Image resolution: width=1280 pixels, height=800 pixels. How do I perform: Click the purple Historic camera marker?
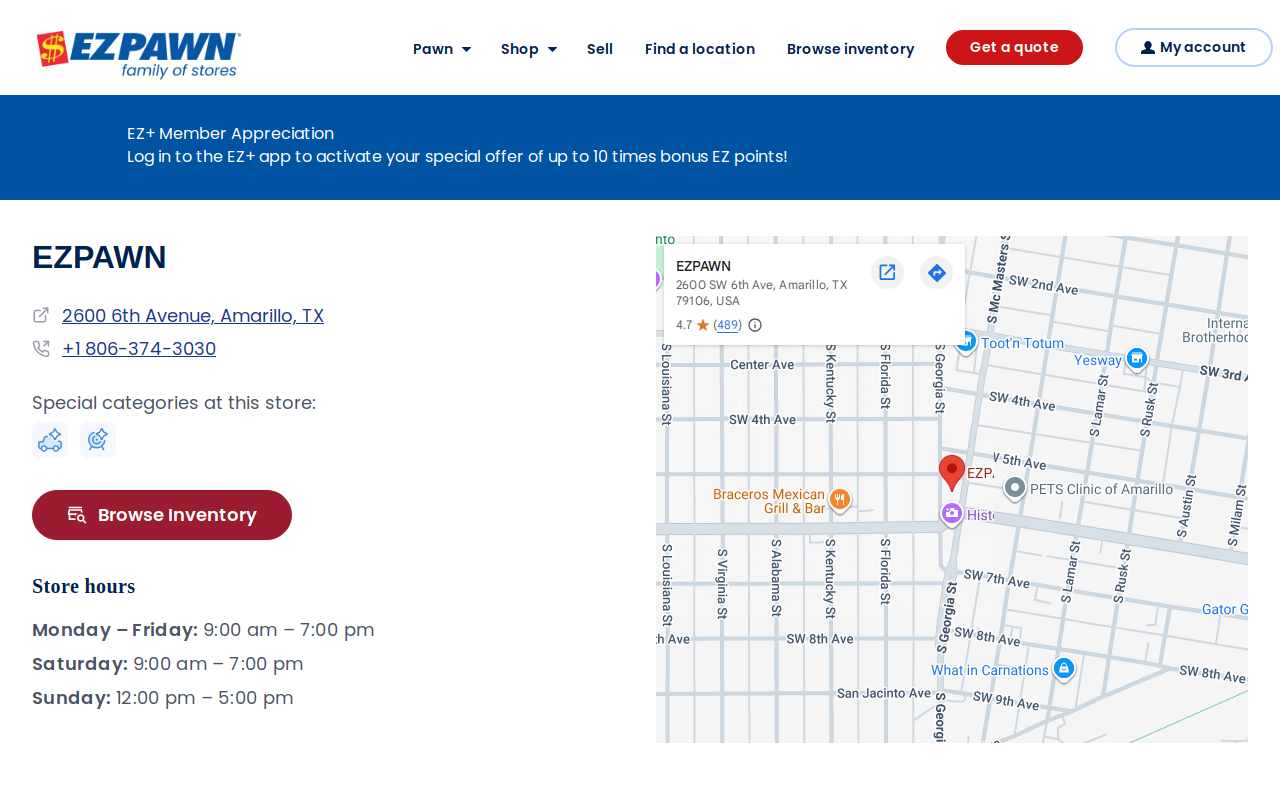[951, 514]
